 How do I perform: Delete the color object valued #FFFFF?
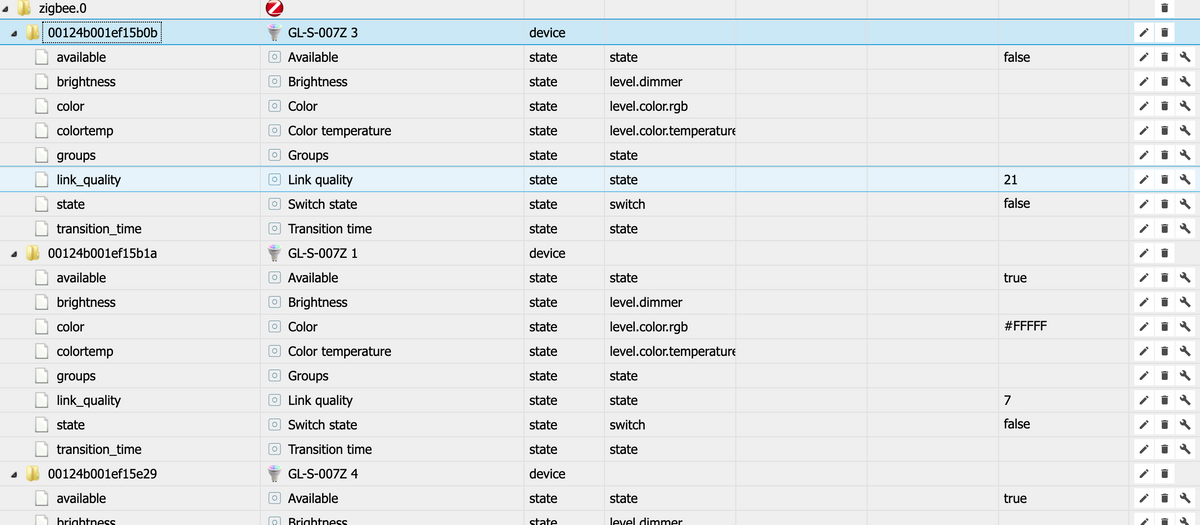[1164, 327]
